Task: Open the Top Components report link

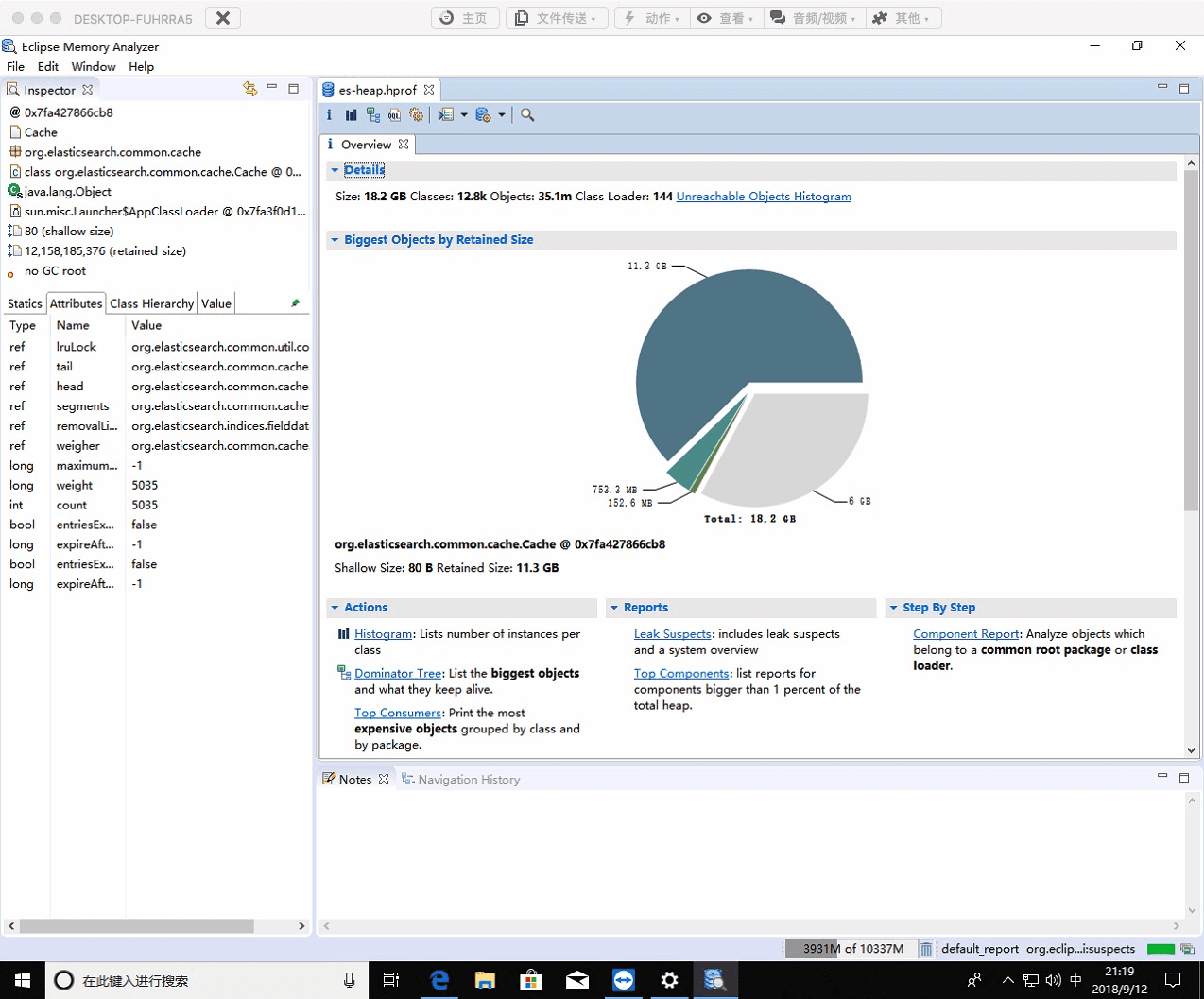Action: point(681,674)
